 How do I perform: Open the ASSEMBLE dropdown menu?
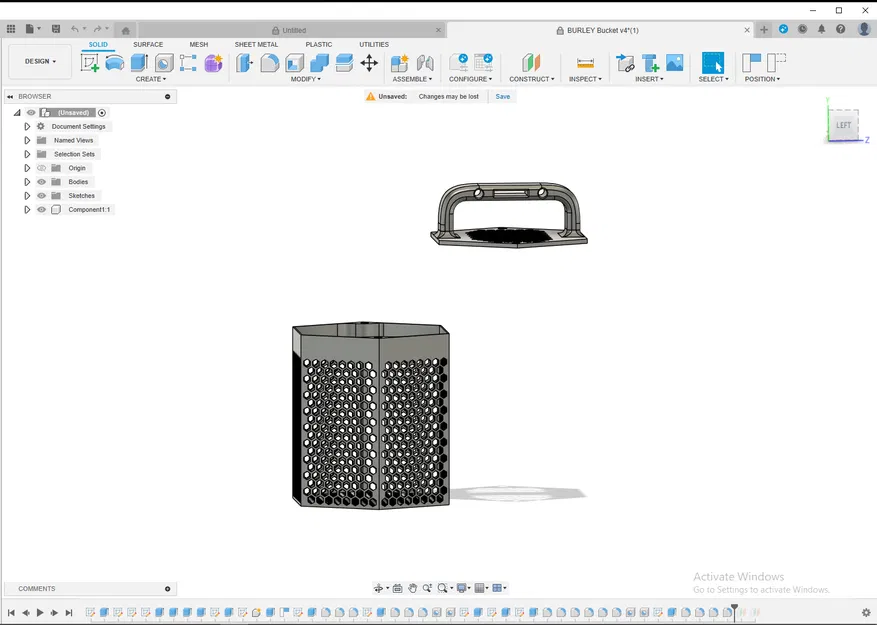click(412, 79)
